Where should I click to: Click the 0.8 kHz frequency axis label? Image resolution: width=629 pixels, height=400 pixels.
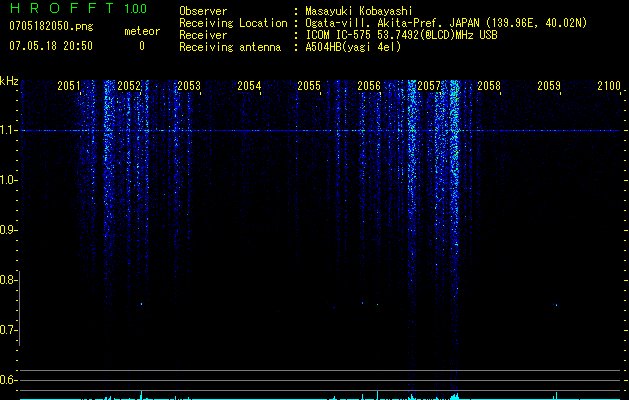coord(8,280)
